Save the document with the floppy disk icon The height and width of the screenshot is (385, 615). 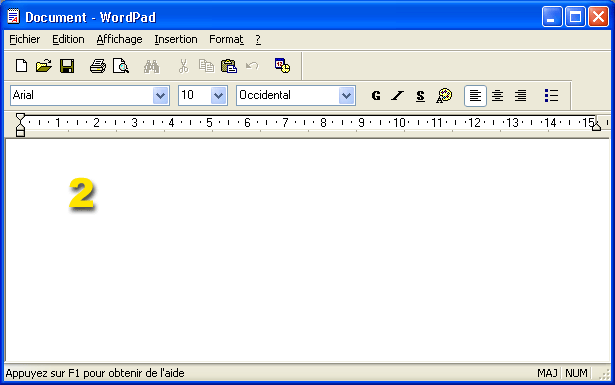[x=67, y=66]
